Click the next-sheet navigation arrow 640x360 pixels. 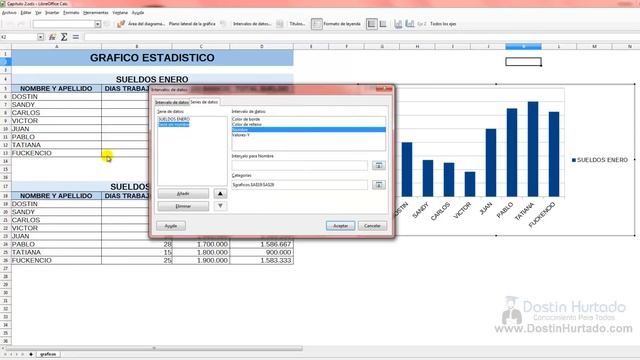pos(17,354)
